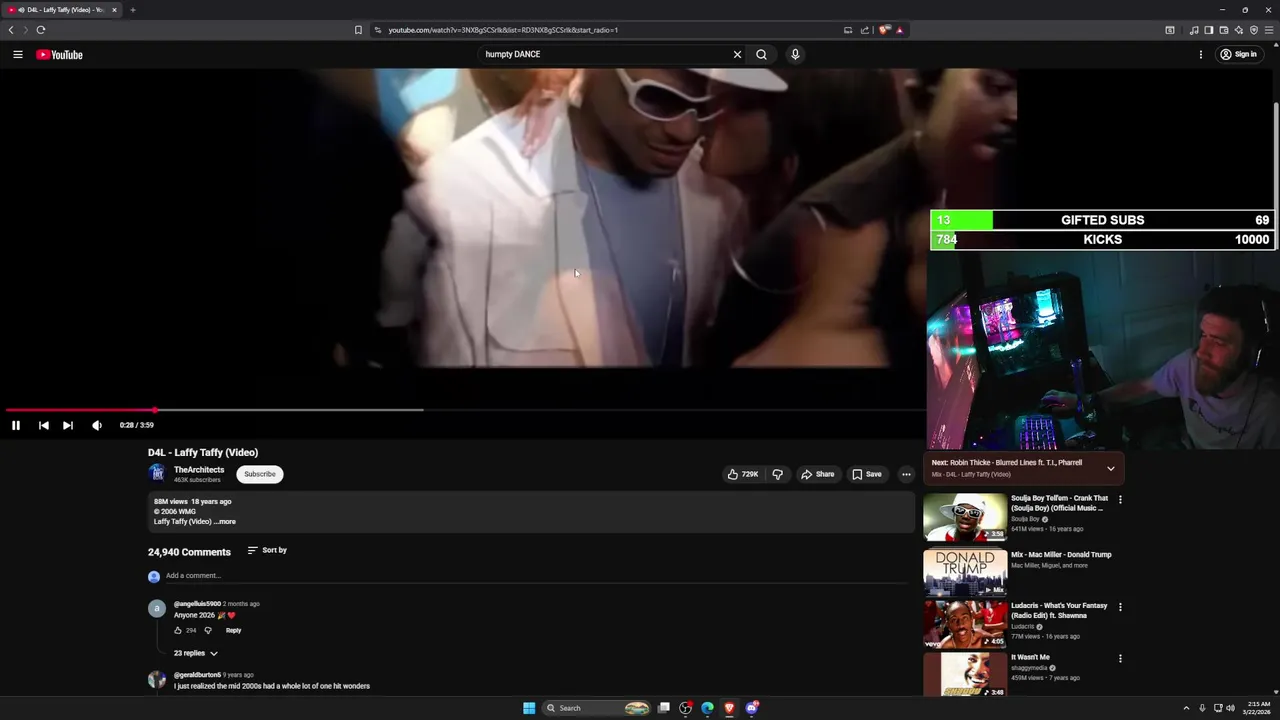Open TheArchitects channel name link
This screenshot has width=1280, height=720.
point(199,470)
